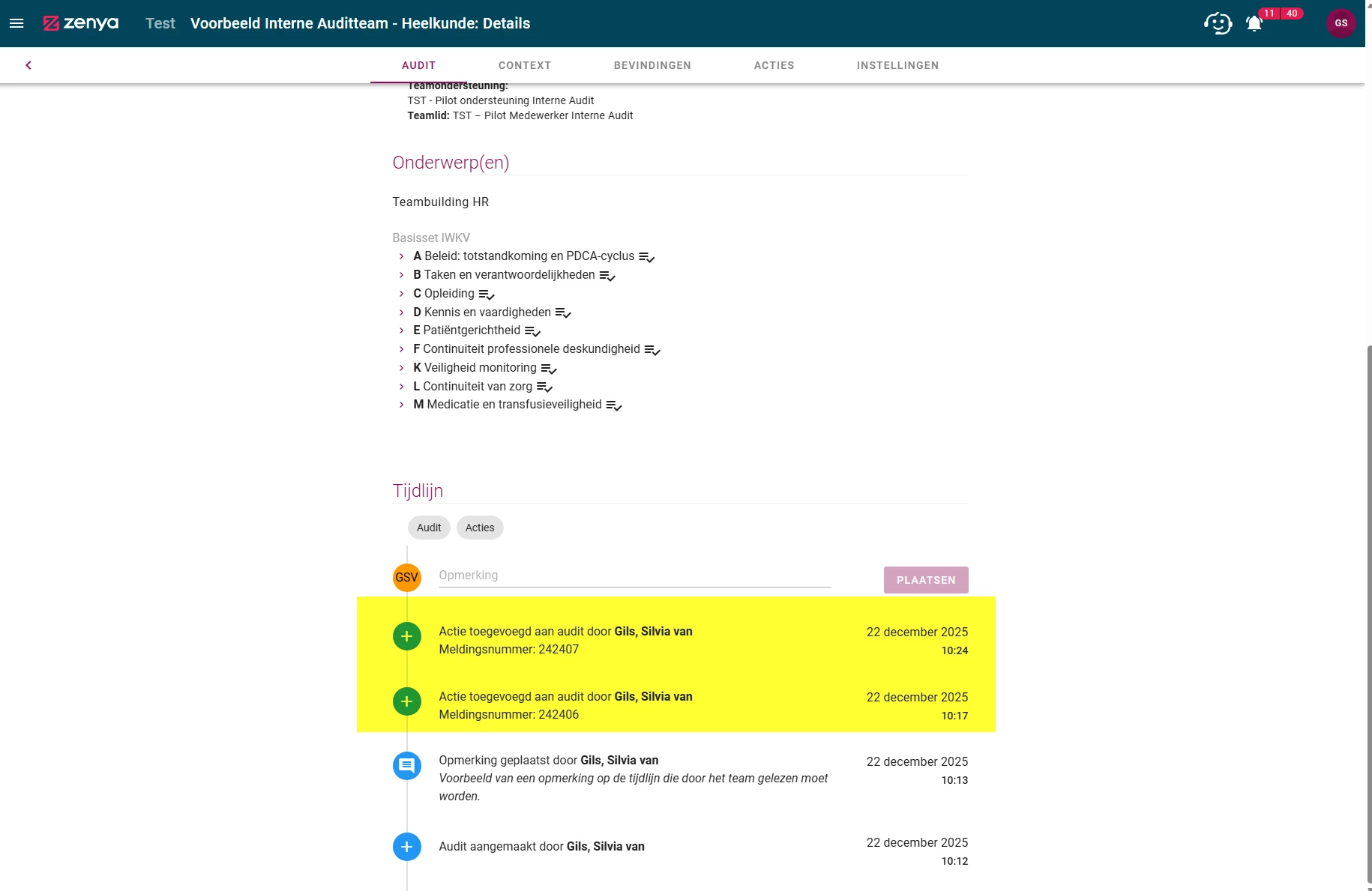
Task: Open checklist icon next to Patiëntgerichtheid
Action: 532,331
